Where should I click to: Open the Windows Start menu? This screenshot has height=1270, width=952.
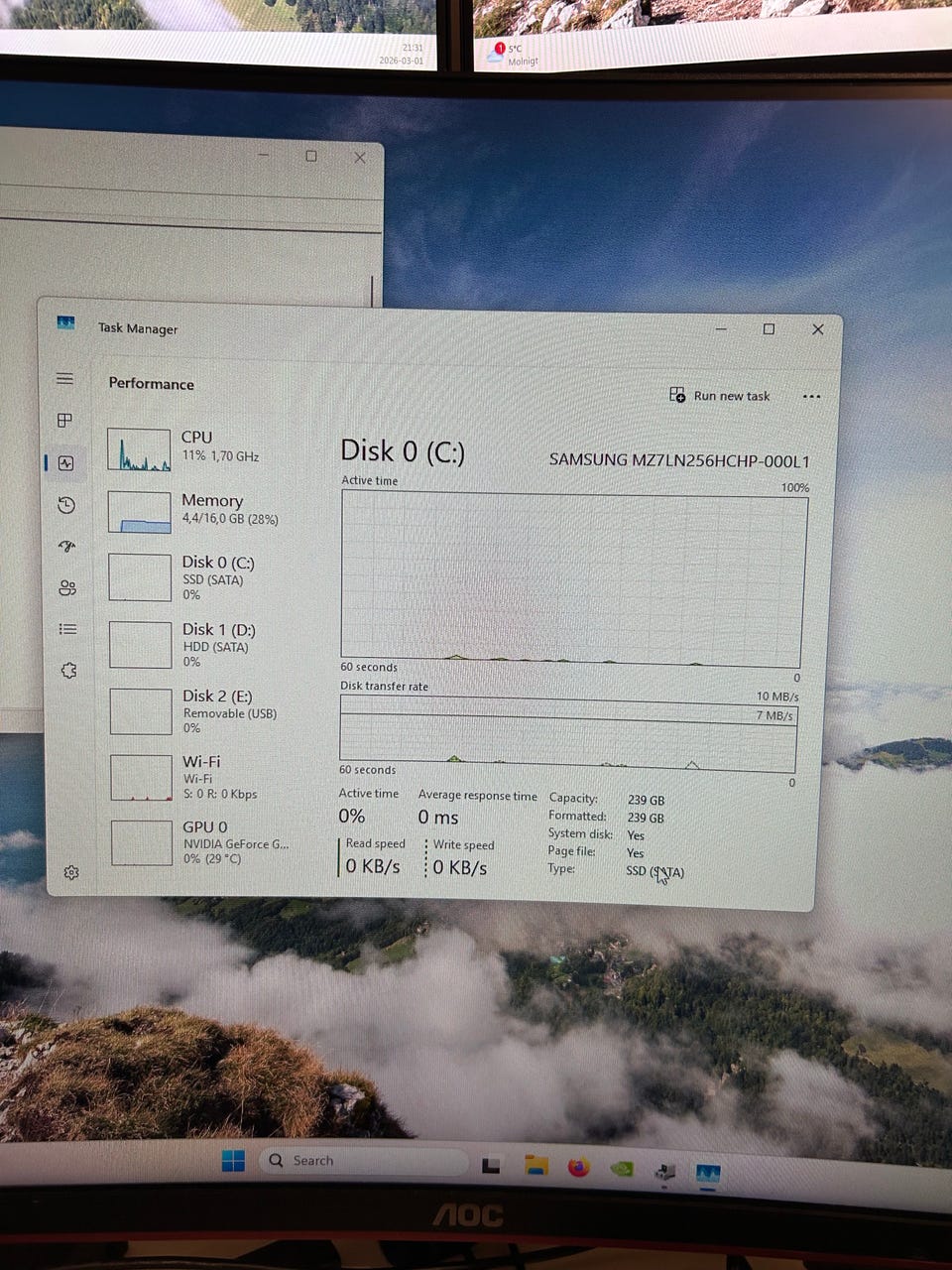coord(233,1160)
